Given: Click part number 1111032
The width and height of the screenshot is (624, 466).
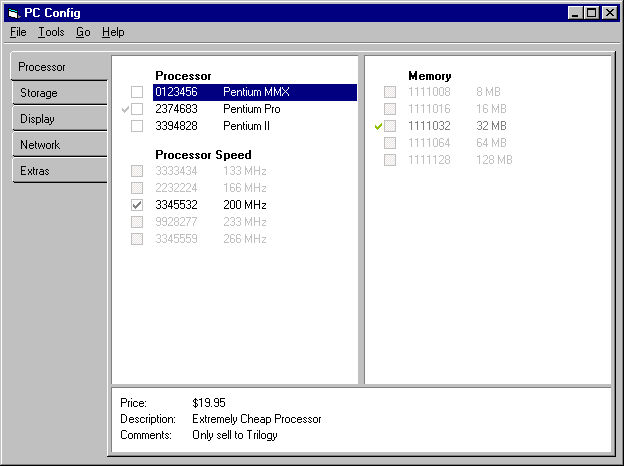Looking at the screenshot, I should [429, 126].
